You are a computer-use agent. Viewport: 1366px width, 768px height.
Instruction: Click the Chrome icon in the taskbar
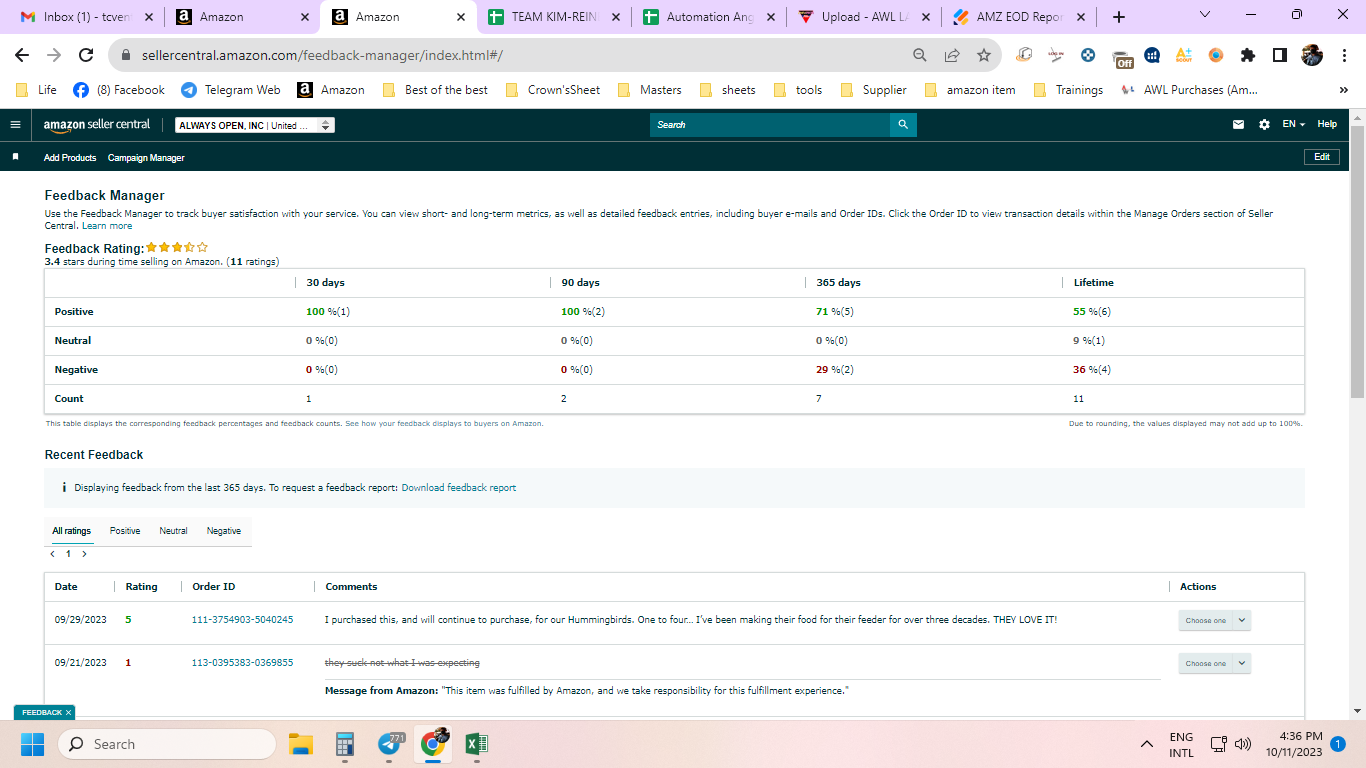pyautogui.click(x=433, y=744)
